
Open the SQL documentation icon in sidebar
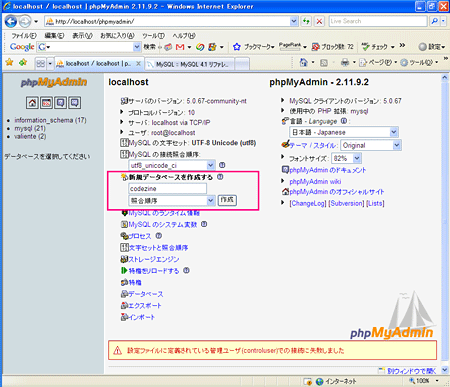click(74, 103)
